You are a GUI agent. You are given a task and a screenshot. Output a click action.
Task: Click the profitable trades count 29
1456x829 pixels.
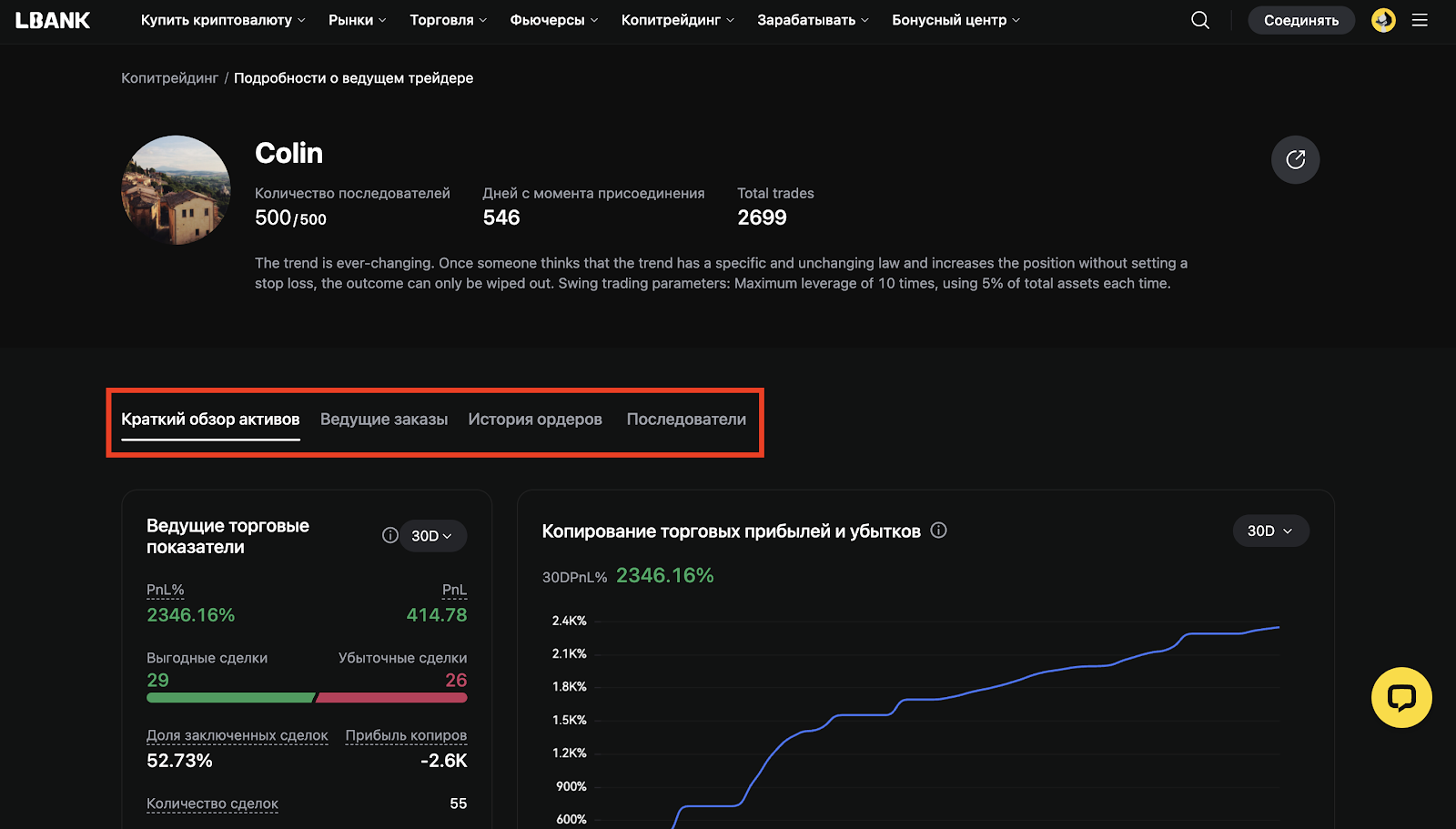tap(157, 681)
